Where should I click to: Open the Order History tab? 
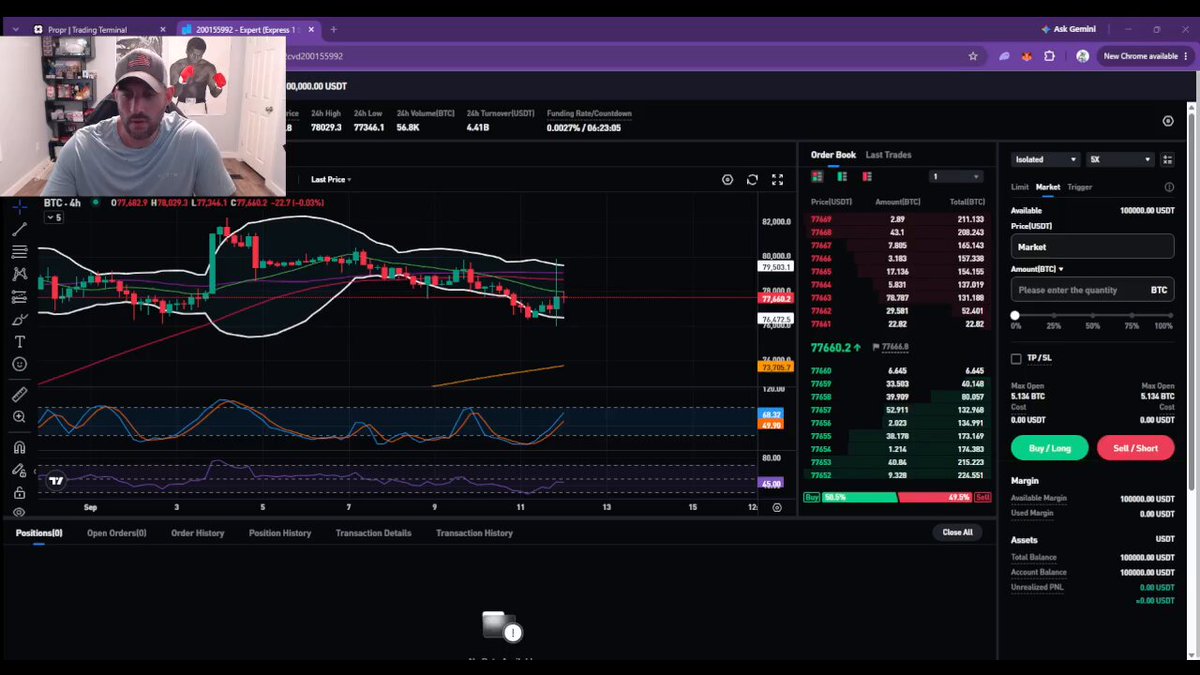[197, 533]
